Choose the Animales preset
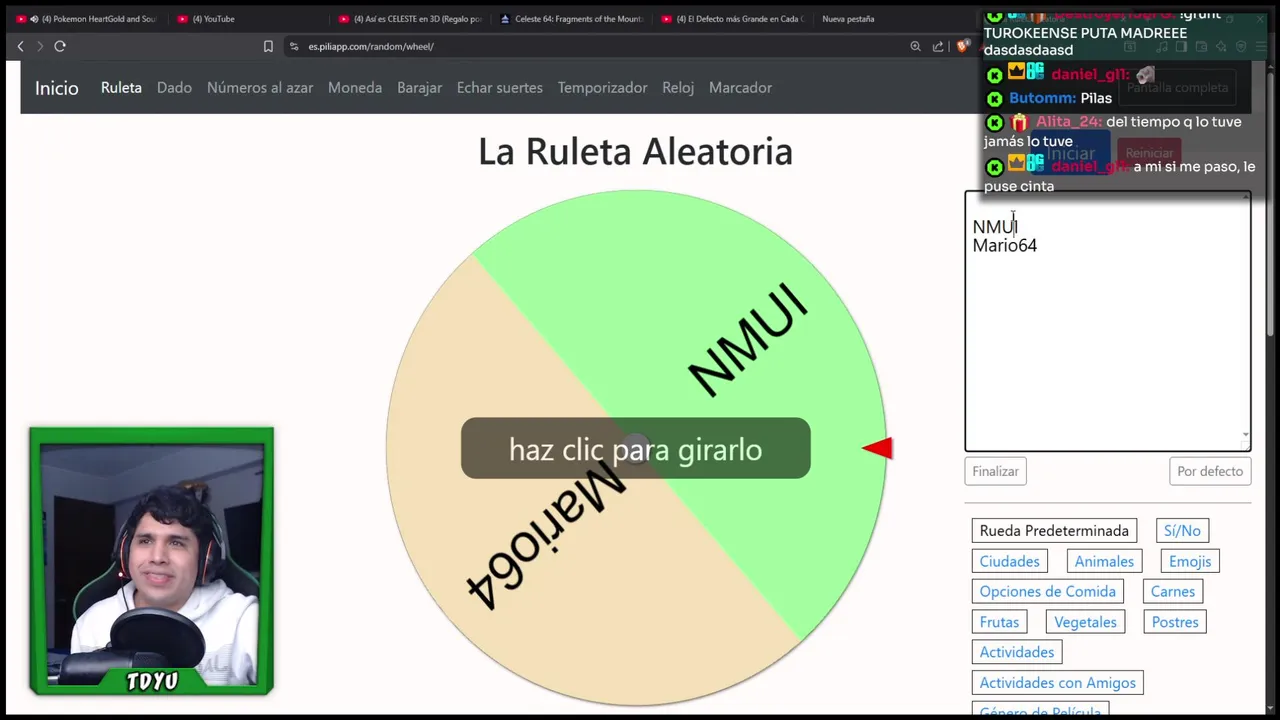Image resolution: width=1280 pixels, height=720 pixels. 1104,562
